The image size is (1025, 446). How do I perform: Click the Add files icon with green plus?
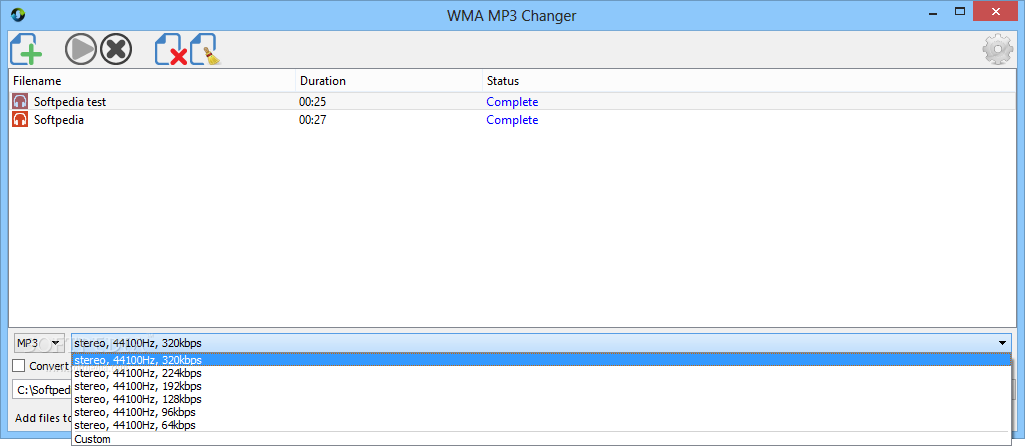(26, 49)
